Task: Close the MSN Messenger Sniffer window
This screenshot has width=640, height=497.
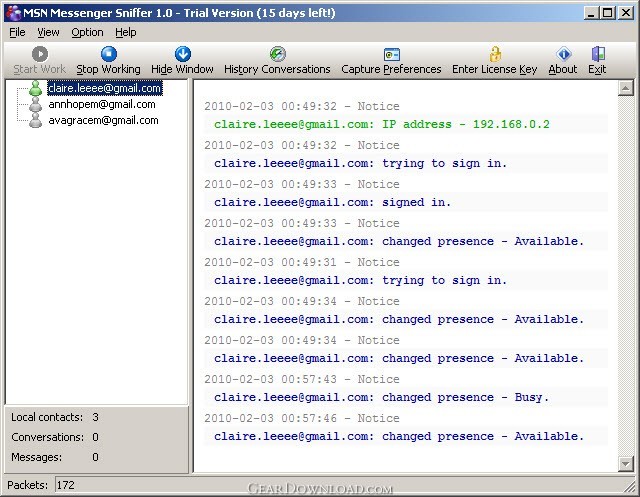Action: coord(626,13)
